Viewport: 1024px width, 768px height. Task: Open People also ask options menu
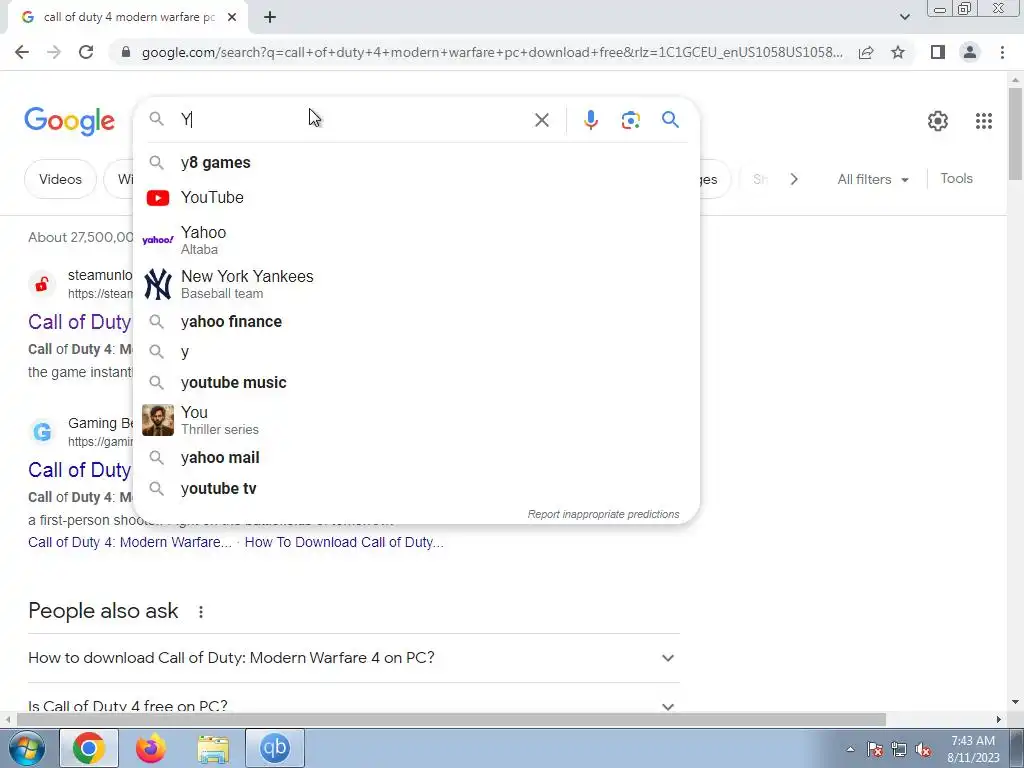[201, 612]
